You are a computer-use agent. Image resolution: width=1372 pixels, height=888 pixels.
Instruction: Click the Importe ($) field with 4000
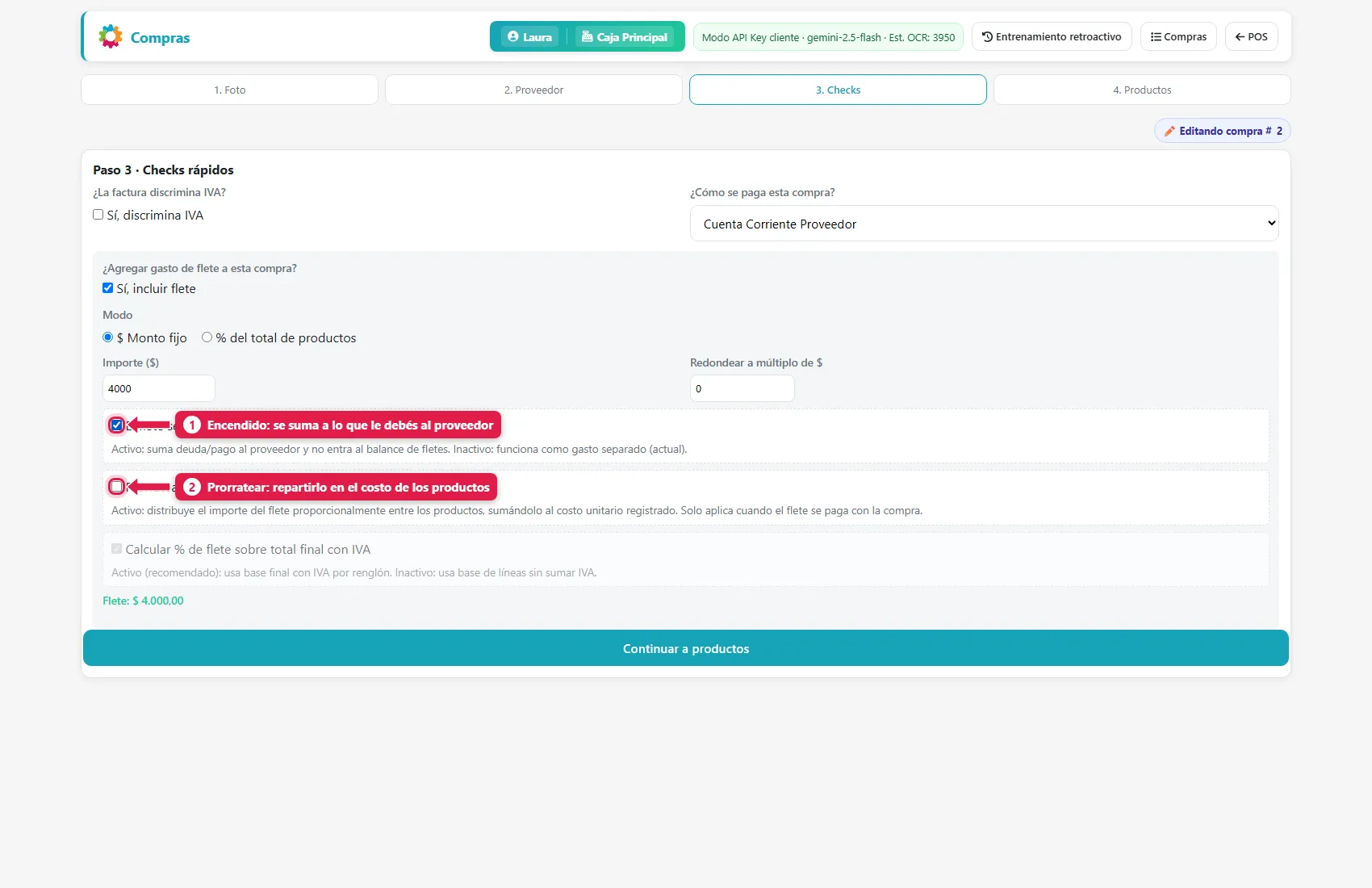pyautogui.click(x=158, y=388)
